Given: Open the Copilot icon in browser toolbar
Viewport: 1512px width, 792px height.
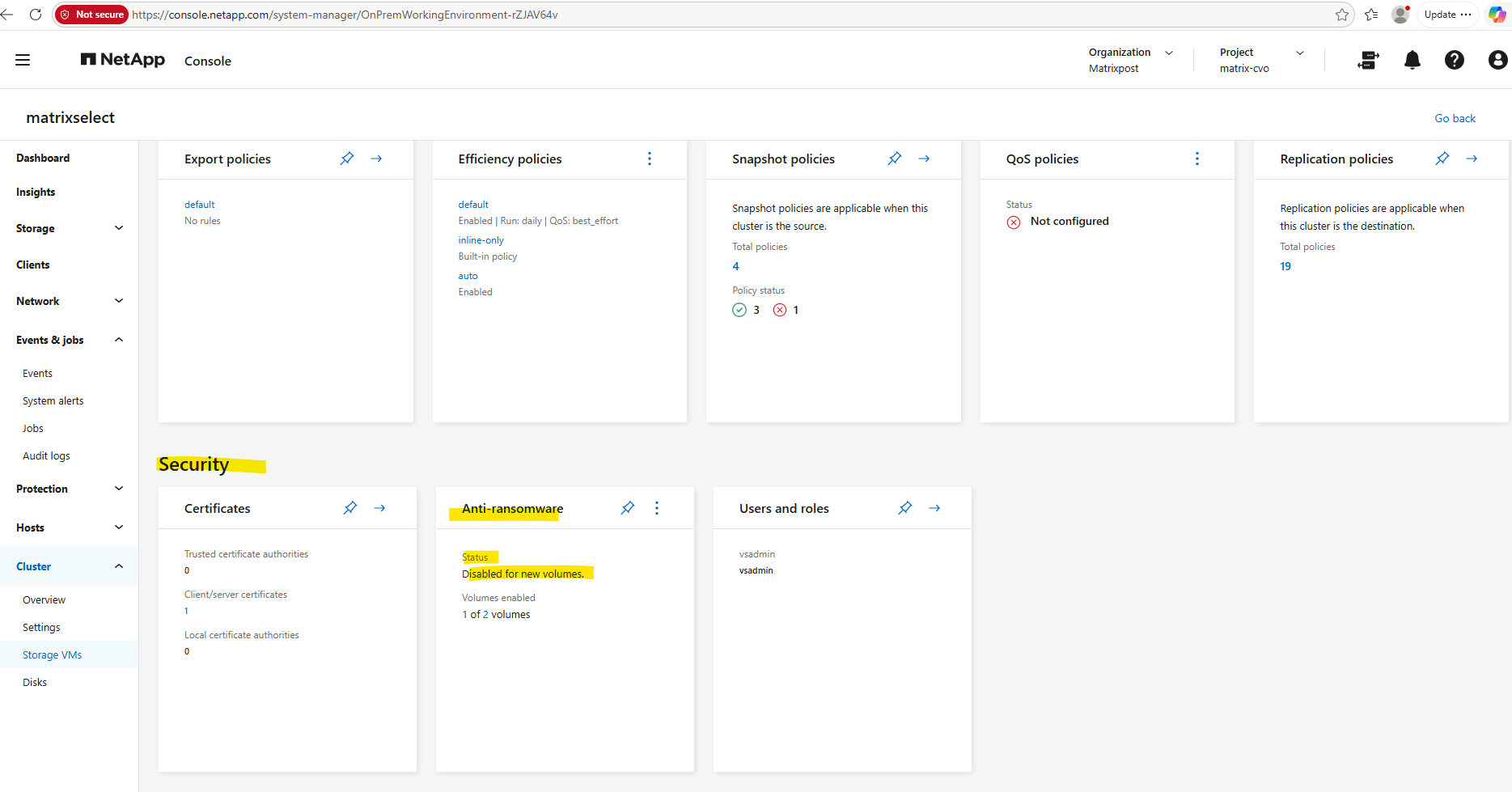Looking at the screenshot, I should click(x=1497, y=15).
